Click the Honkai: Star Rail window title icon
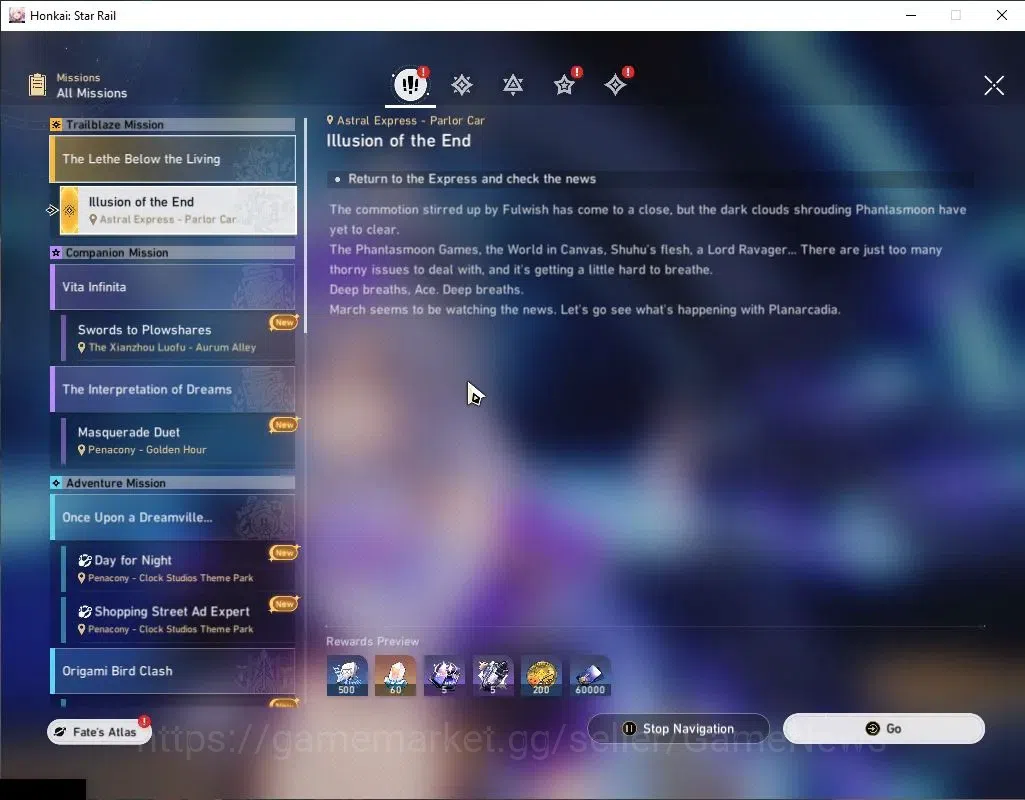This screenshot has height=800, width=1025. pyautogui.click(x=17, y=15)
